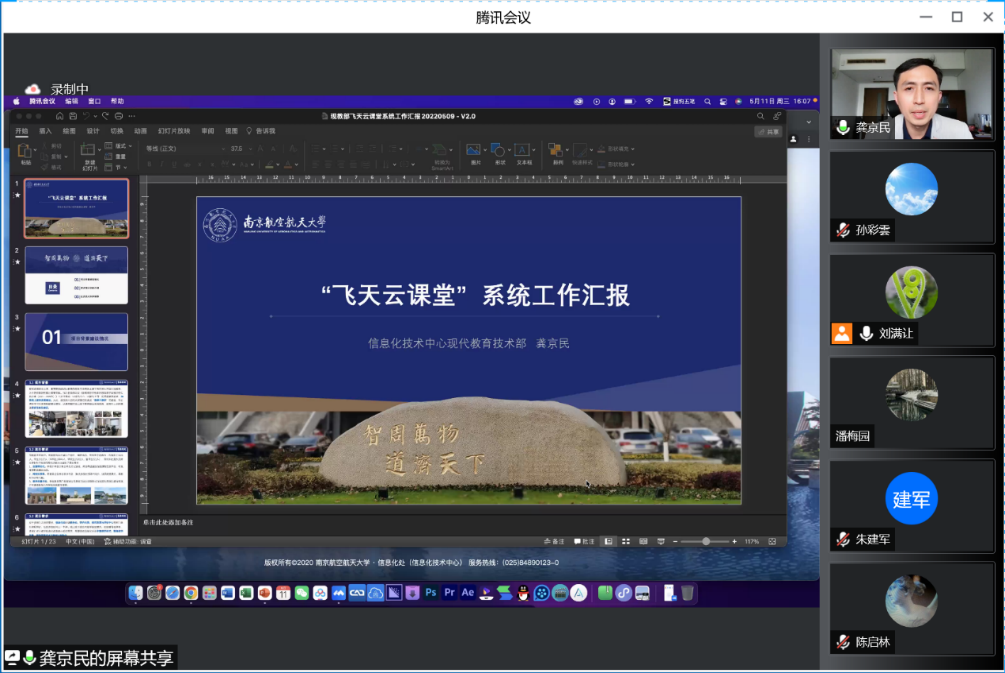
Task: Click the zoom slider handle
Action: pyautogui.click(x=706, y=542)
